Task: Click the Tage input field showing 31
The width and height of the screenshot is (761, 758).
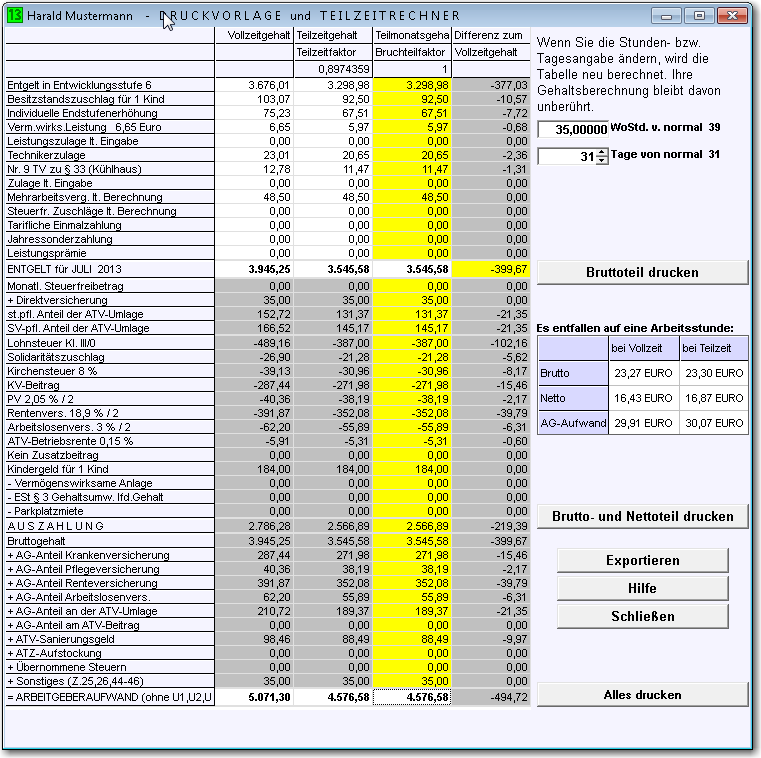Action: pos(567,156)
